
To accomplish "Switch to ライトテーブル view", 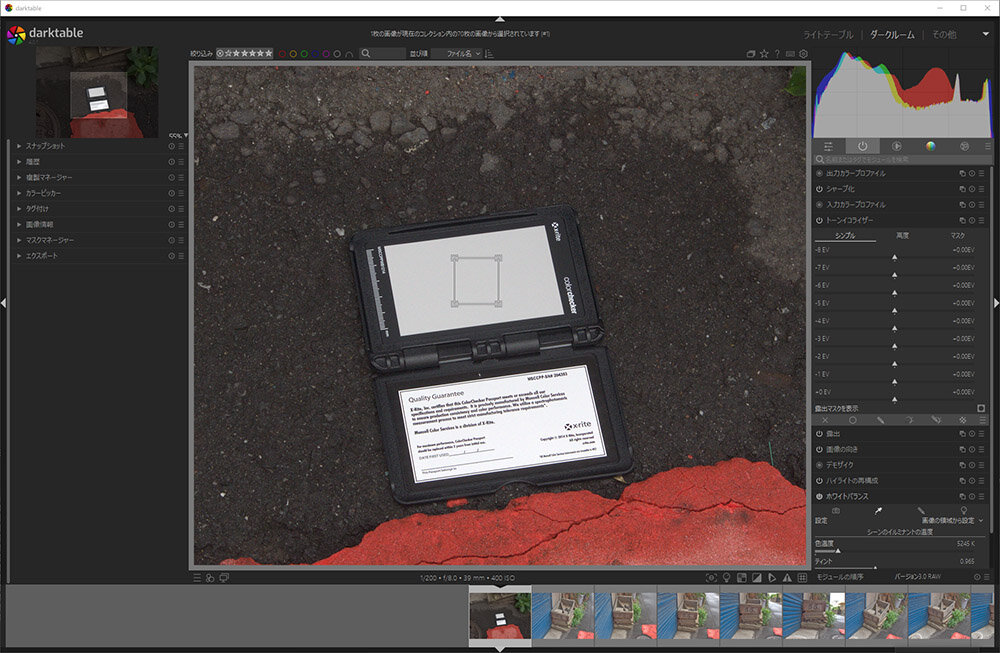I will [x=828, y=34].
